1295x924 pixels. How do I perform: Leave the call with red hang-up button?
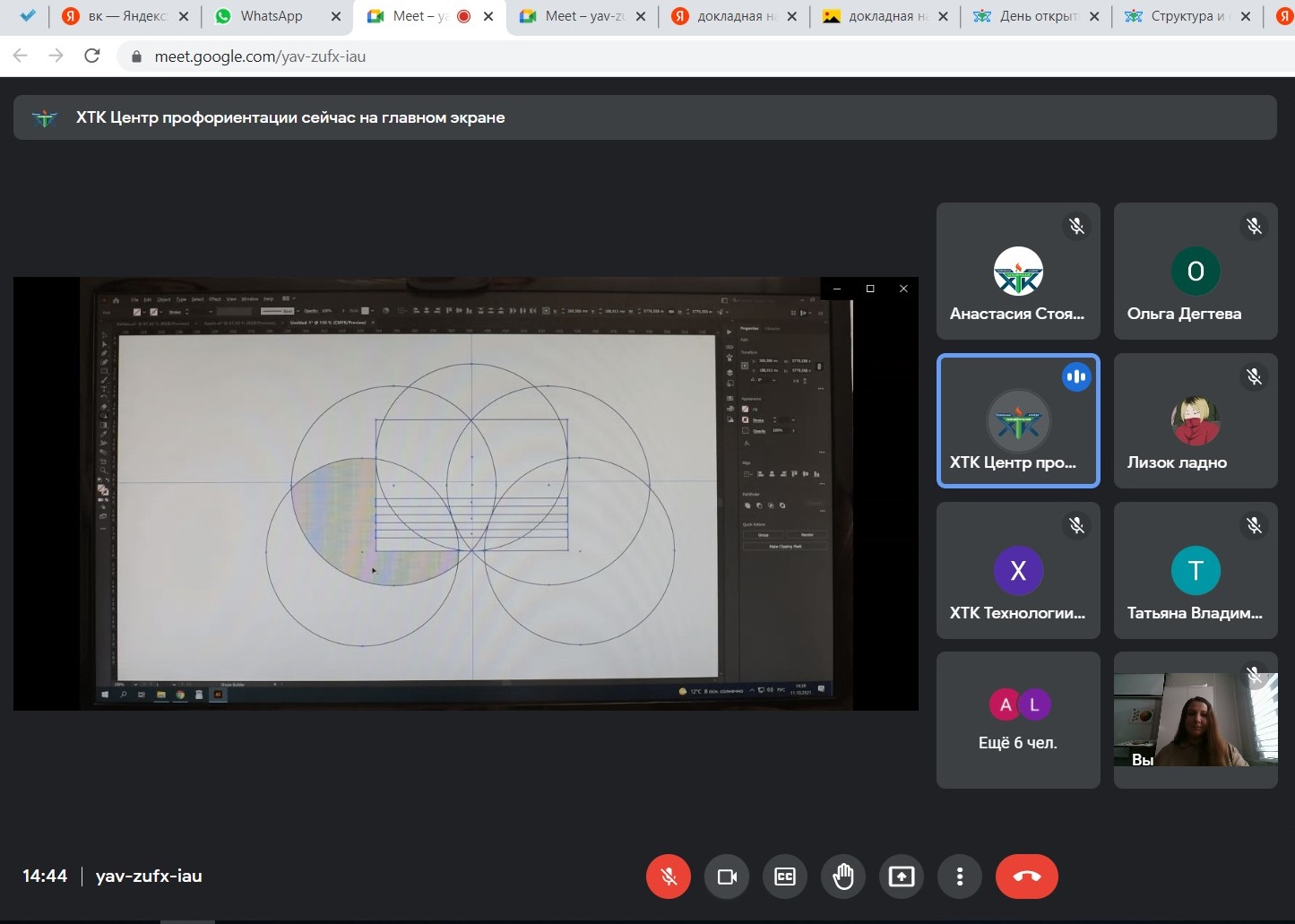[x=1026, y=877]
